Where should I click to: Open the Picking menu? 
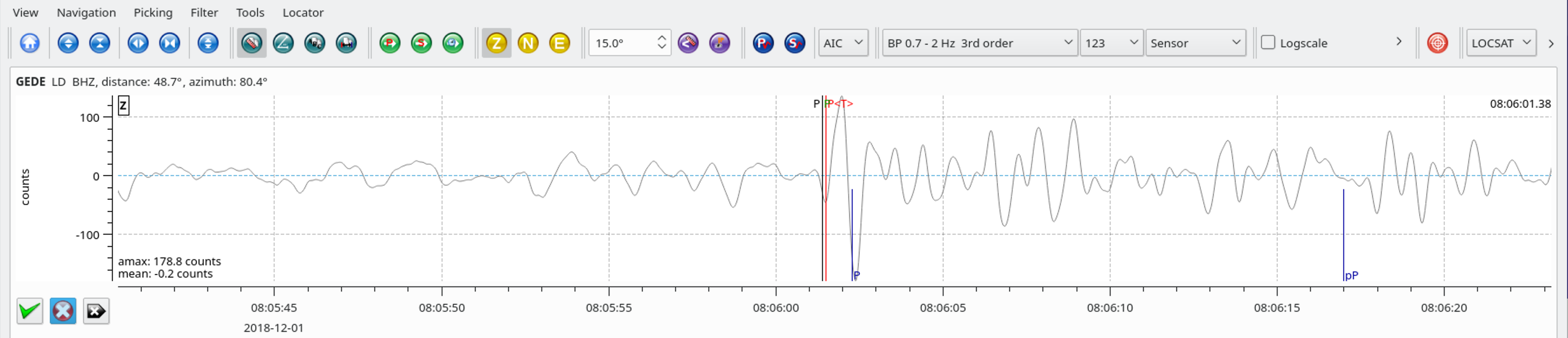tap(153, 13)
